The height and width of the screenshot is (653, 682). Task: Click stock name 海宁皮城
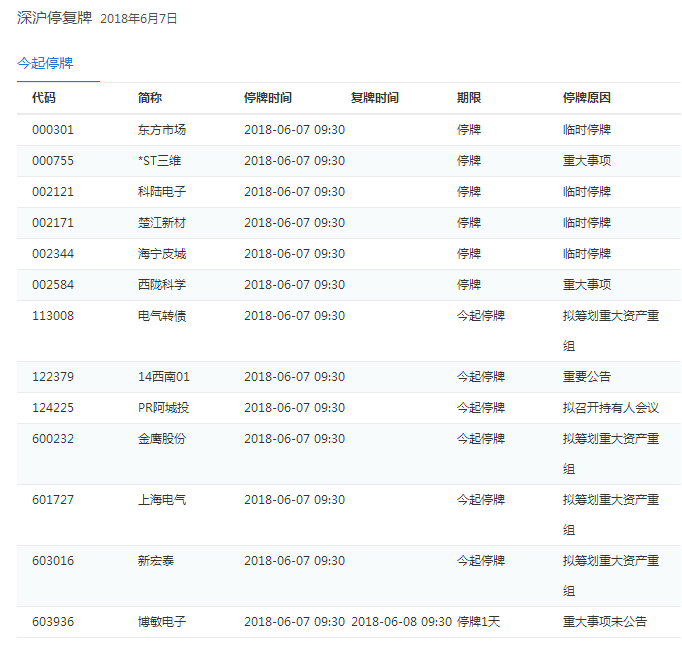click(x=162, y=254)
